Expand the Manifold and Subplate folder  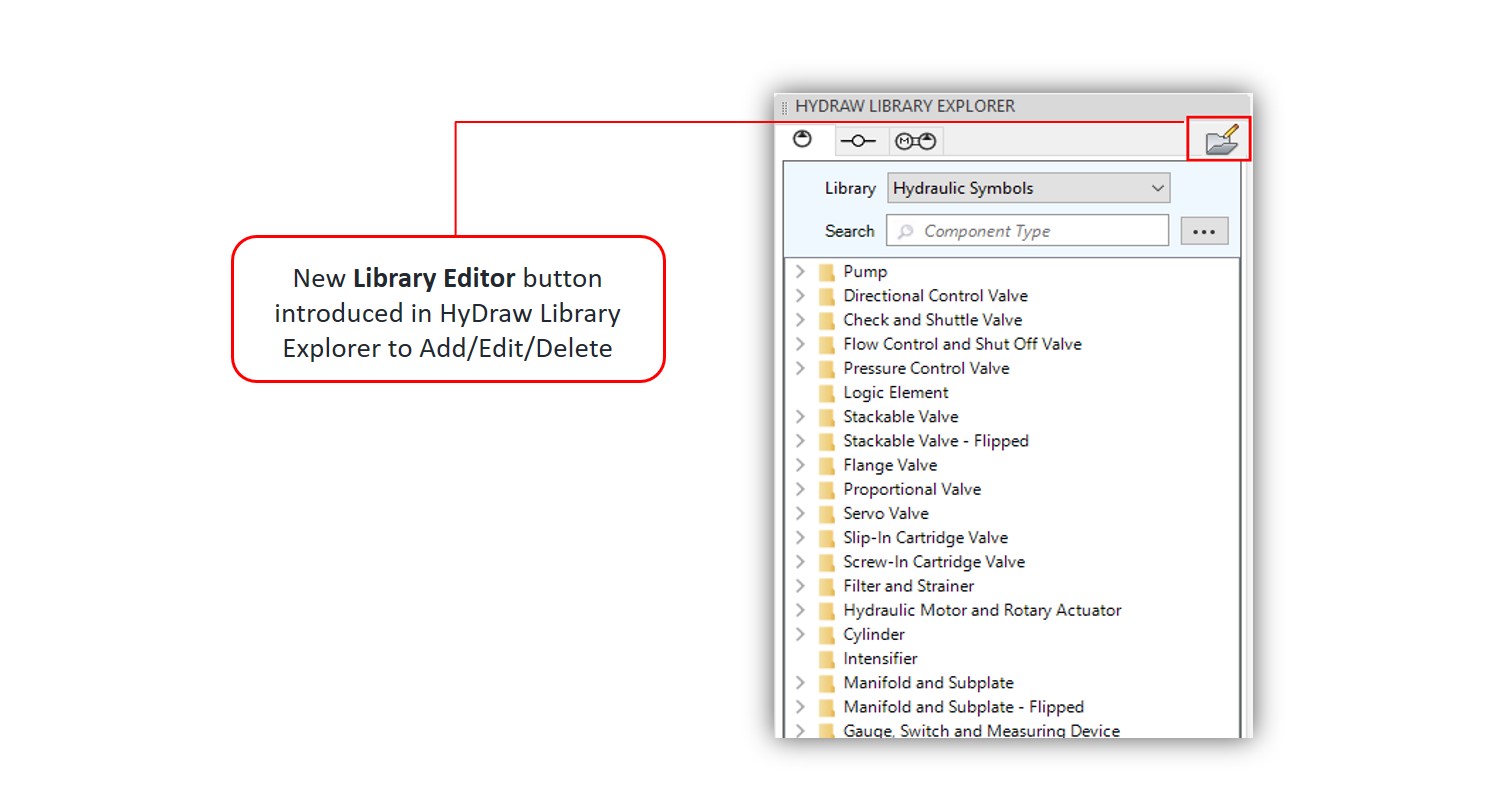point(799,683)
